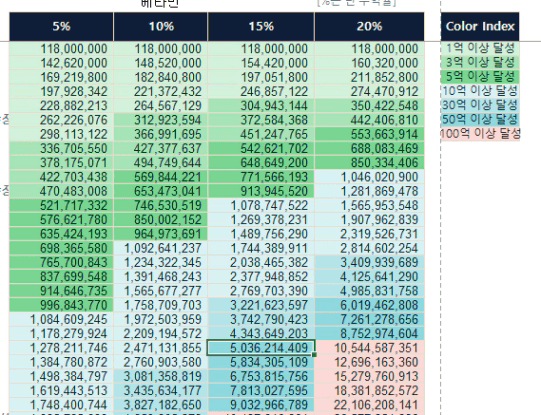Select the 15% column header
Screen dimensions: 541x415
click(261, 27)
